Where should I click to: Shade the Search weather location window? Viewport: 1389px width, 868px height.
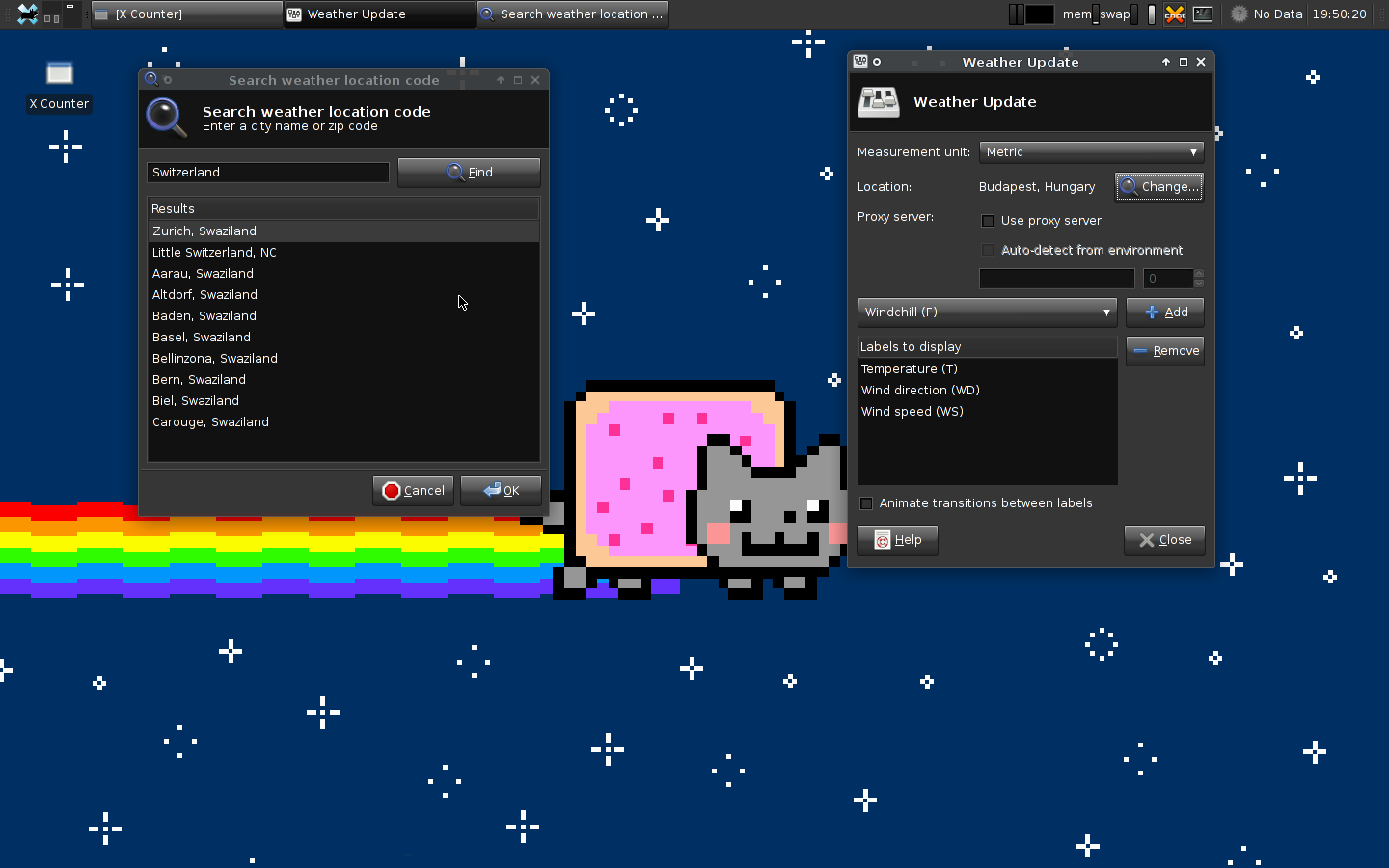coord(501,80)
